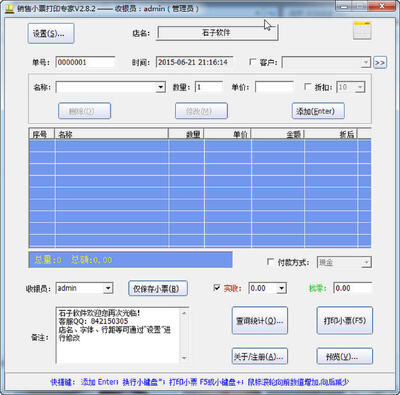Click the 数量 table column header
400x395 pixels.
point(186,134)
